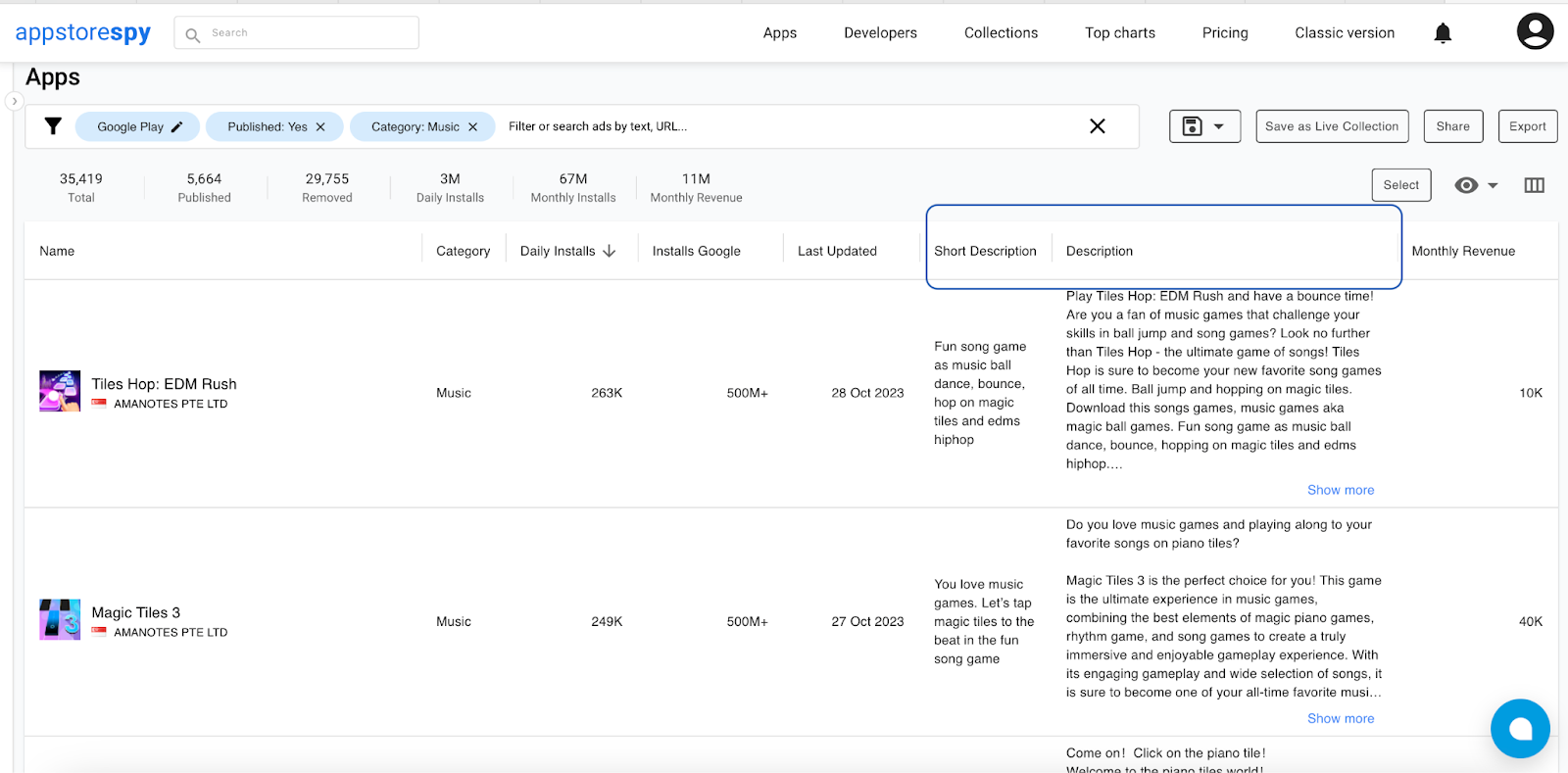This screenshot has width=1568, height=773.
Task: Click Save as Live Collection button
Action: [1332, 126]
